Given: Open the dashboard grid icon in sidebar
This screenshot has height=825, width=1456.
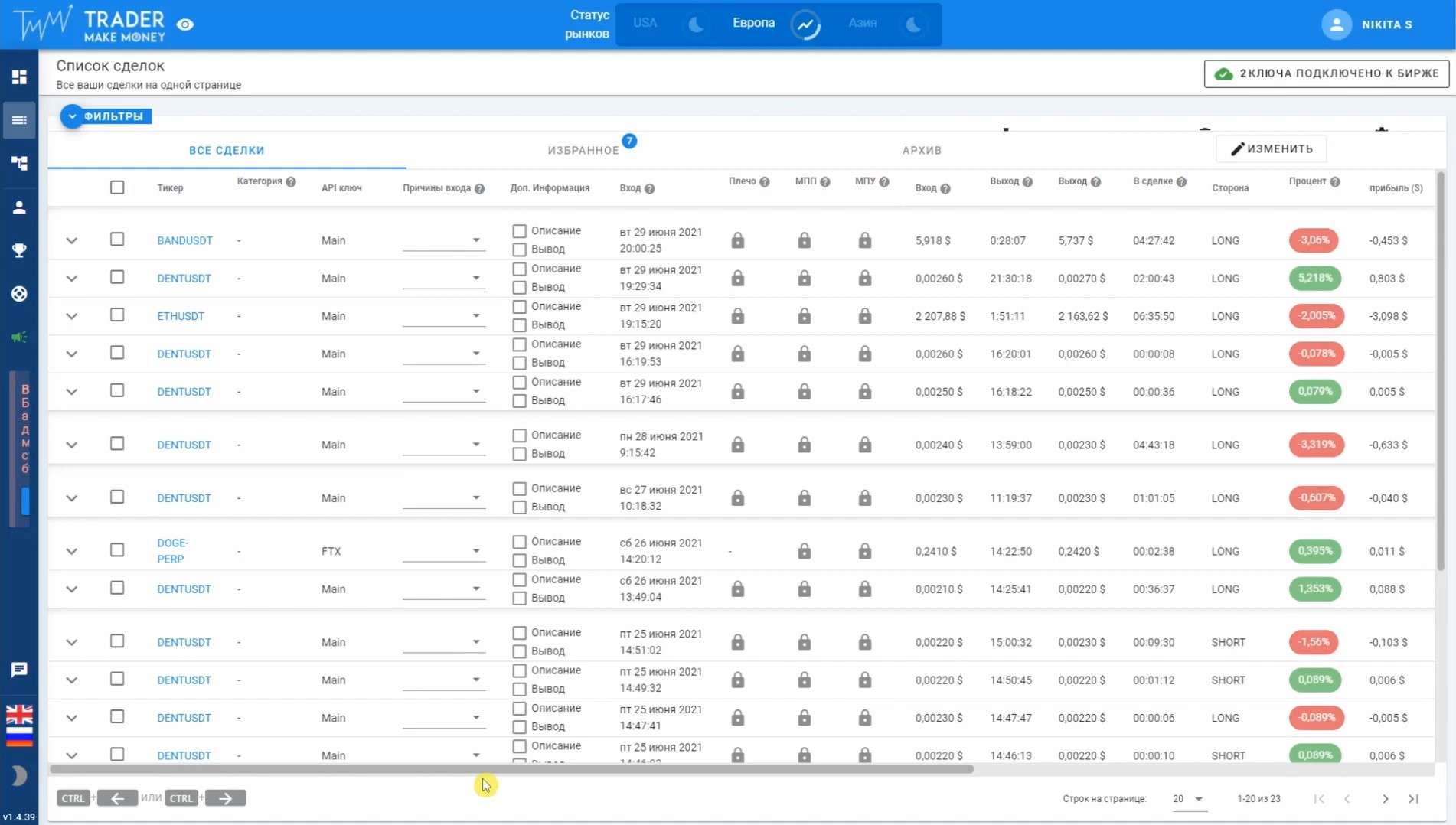Looking at the screenshot, I should point(19,77).
